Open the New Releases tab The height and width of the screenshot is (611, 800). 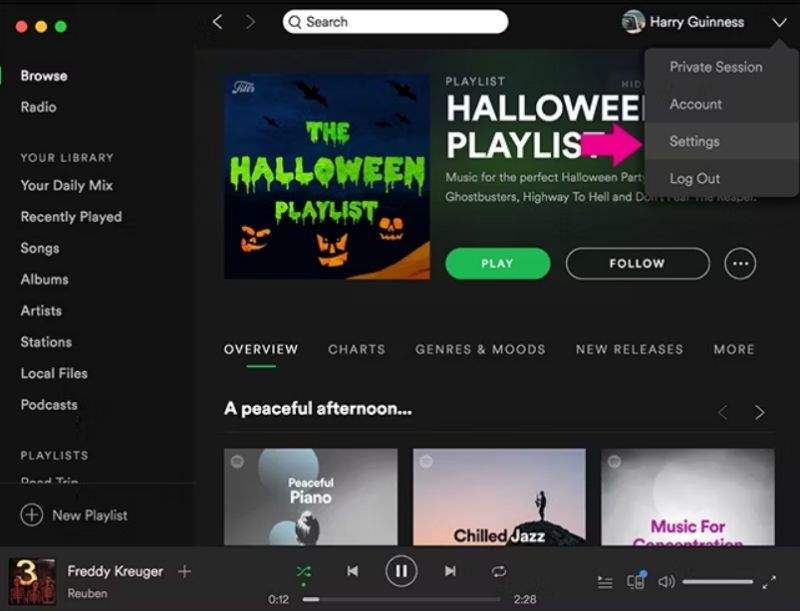pos(629,349)
